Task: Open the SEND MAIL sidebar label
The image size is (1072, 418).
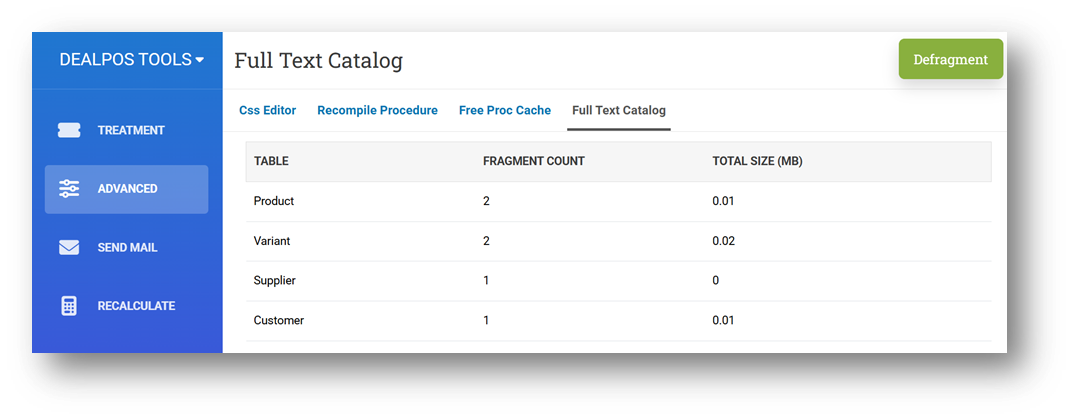Action: [x=127, y=248]
